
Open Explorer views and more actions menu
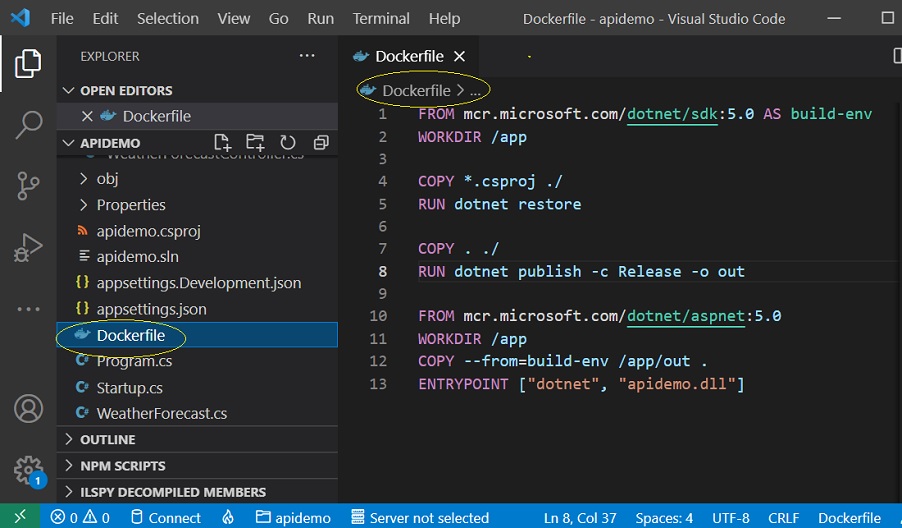click(307, 56)
